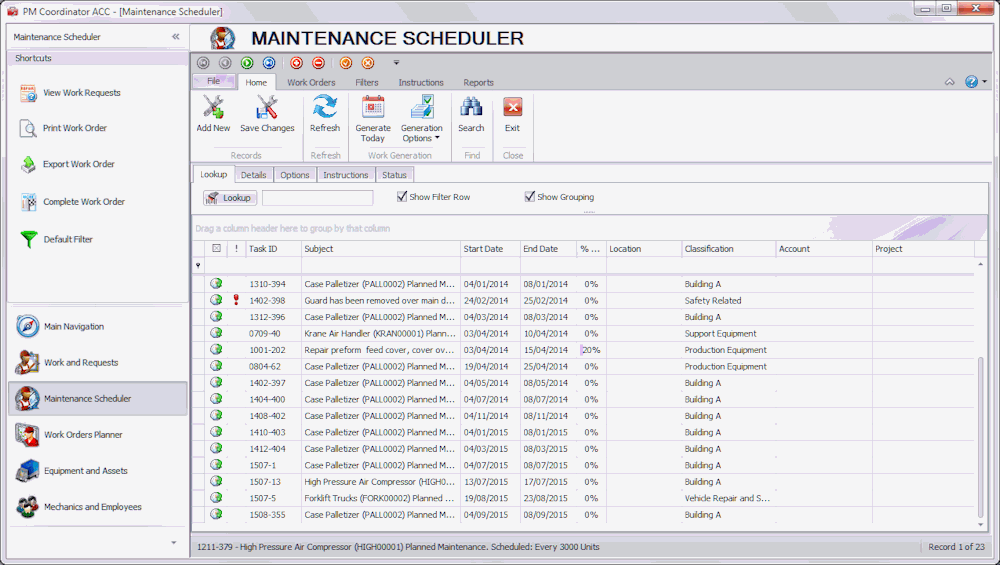Collapse the Maintenance Scheduler side panel

point(176,37)
